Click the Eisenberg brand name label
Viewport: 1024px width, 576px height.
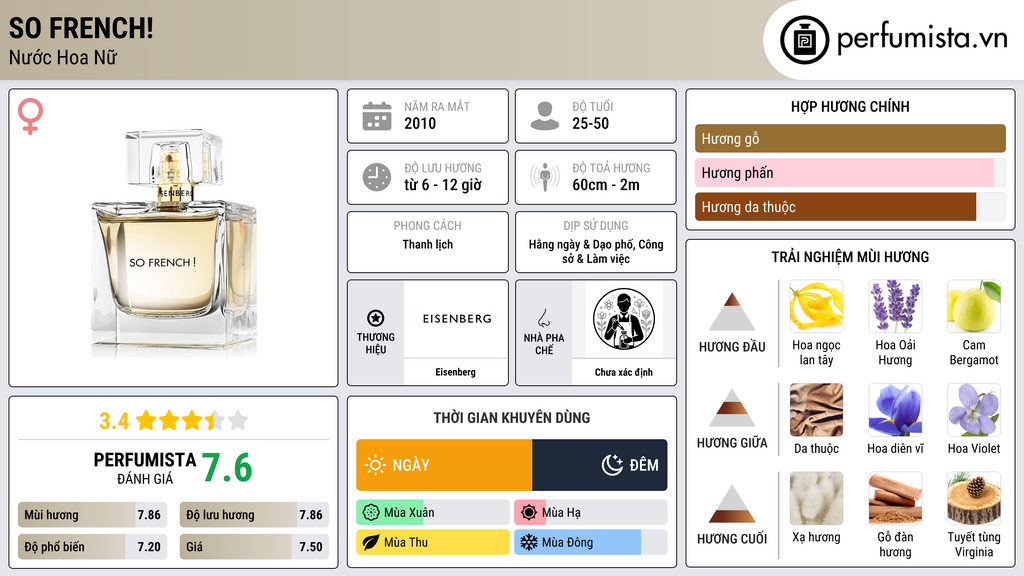pyautogui.click(x=455, y=372)
